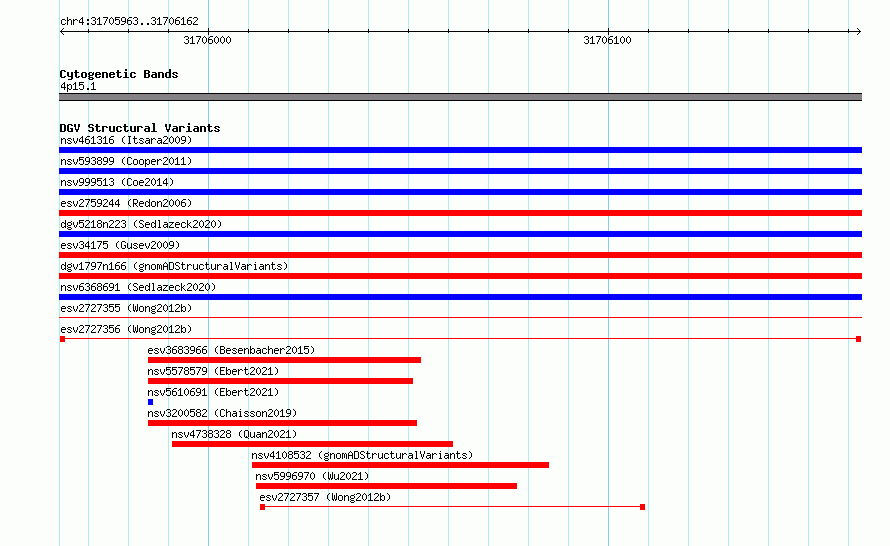Click nsv6368691 (Sedlazeck2020) label
890x546 pixels.
point(138,287)
